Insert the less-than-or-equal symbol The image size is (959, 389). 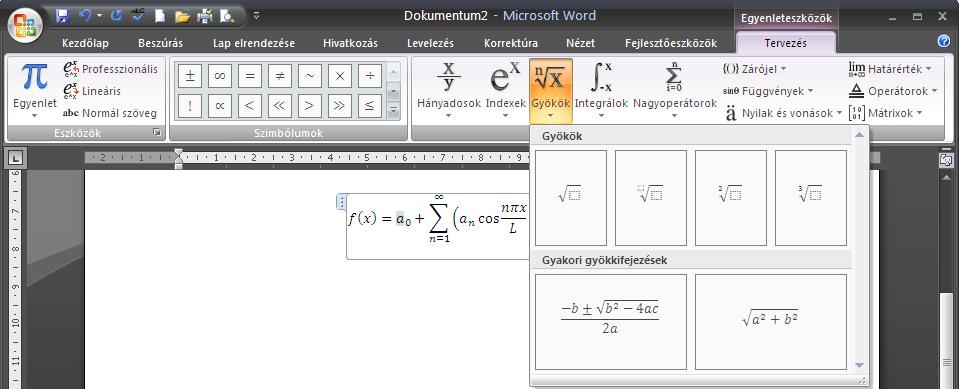point(370,106)
